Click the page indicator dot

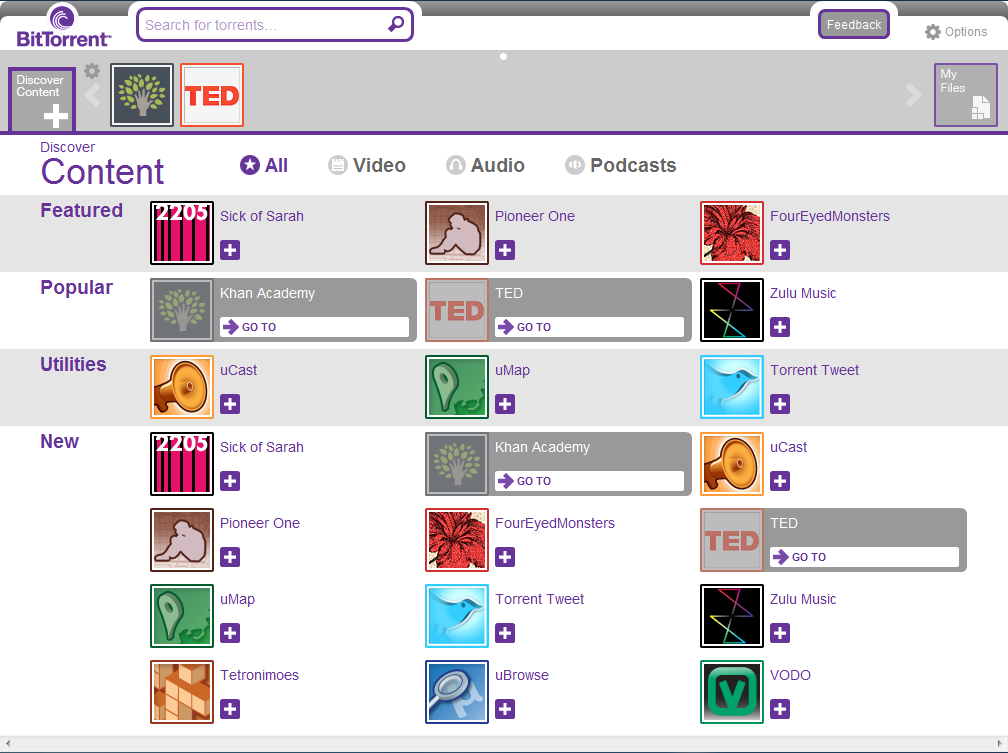pyautogui.click(x=503, y=57)
